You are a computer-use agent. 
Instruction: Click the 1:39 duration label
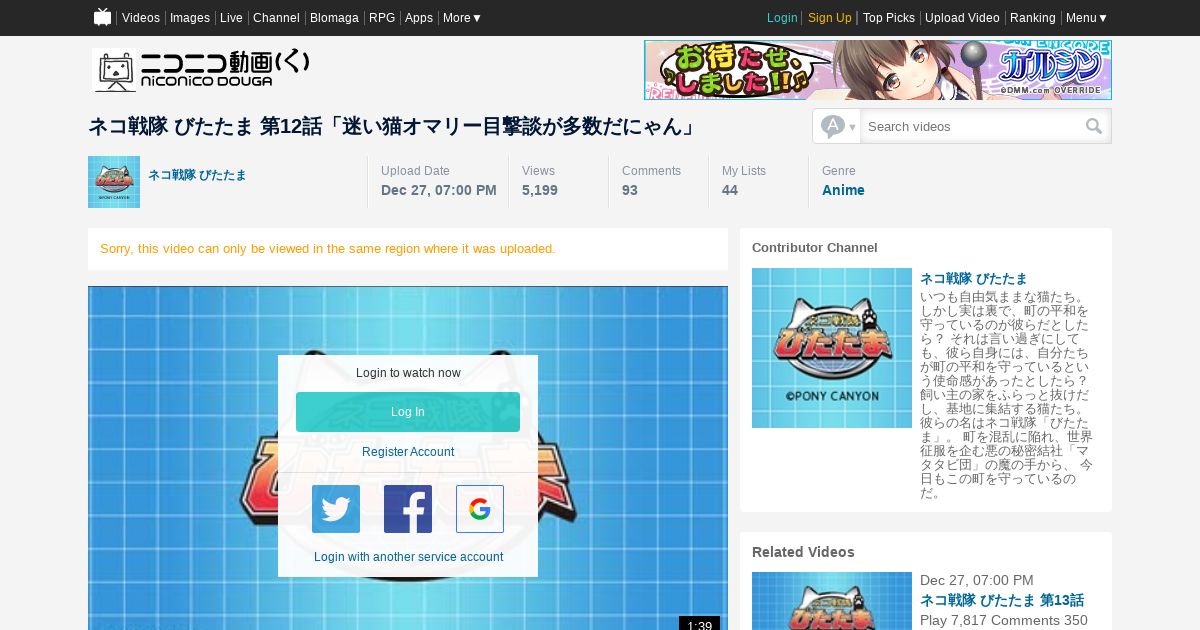pyautogui.click(x=700, y=624)
